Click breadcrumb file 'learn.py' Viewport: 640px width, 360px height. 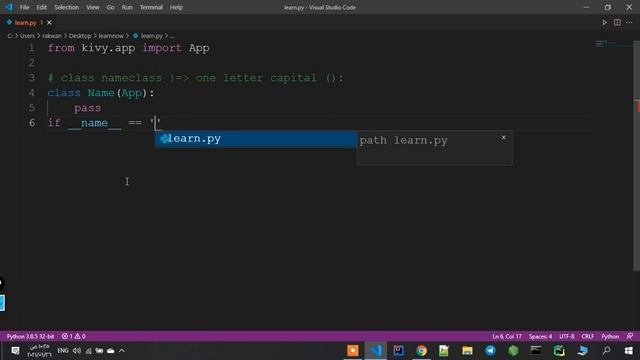pyautogui.click(x=151, y=36)
